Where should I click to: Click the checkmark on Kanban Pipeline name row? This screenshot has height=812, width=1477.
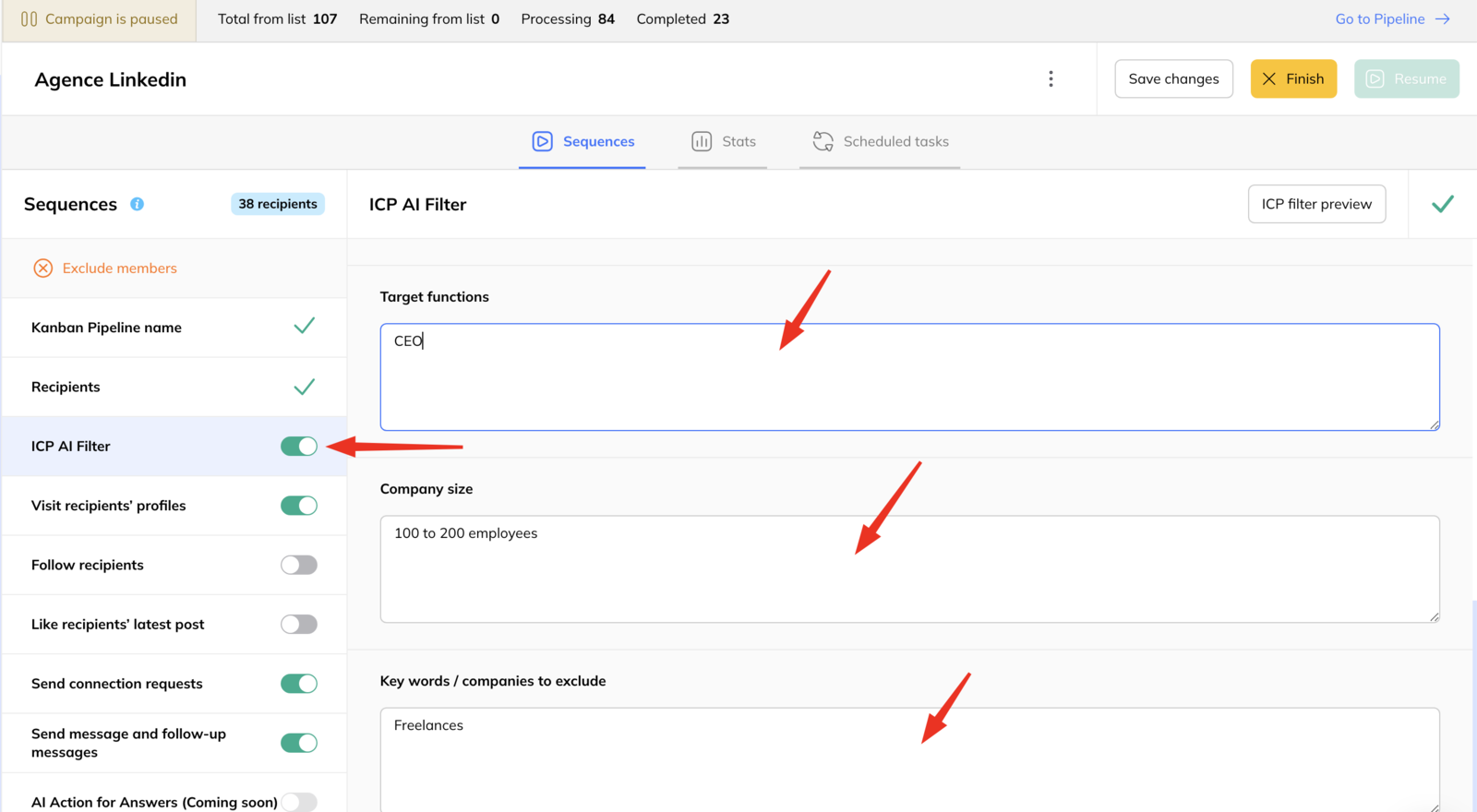pos(304,326)
